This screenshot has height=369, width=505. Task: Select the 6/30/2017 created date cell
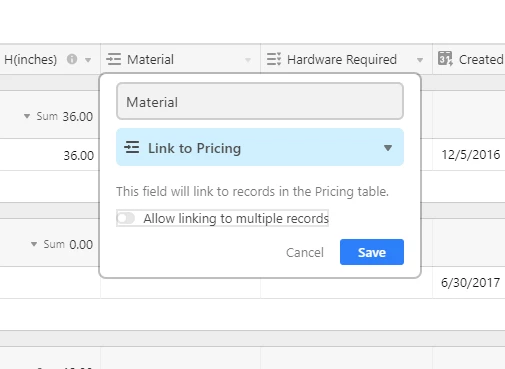[469, 283]
